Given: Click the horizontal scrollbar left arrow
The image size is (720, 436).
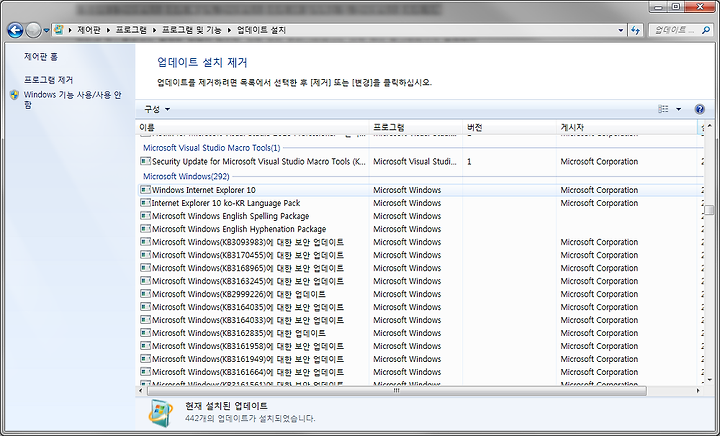Looking at the screenshot, I should 141,391.
